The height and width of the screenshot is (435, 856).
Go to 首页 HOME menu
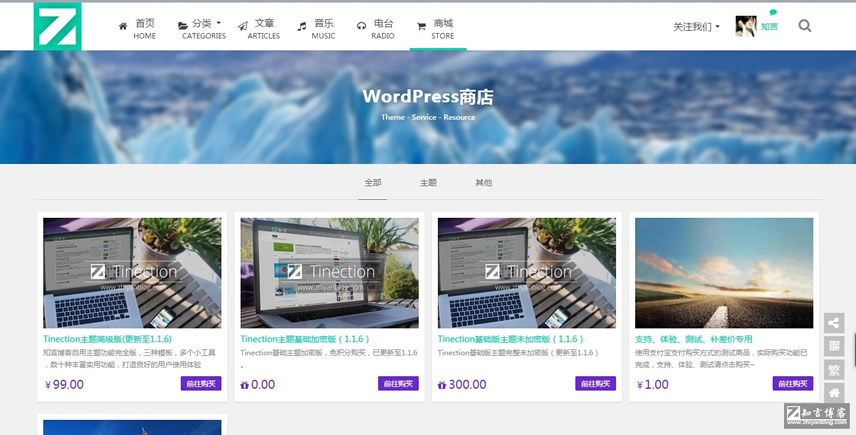click(145, 29)
